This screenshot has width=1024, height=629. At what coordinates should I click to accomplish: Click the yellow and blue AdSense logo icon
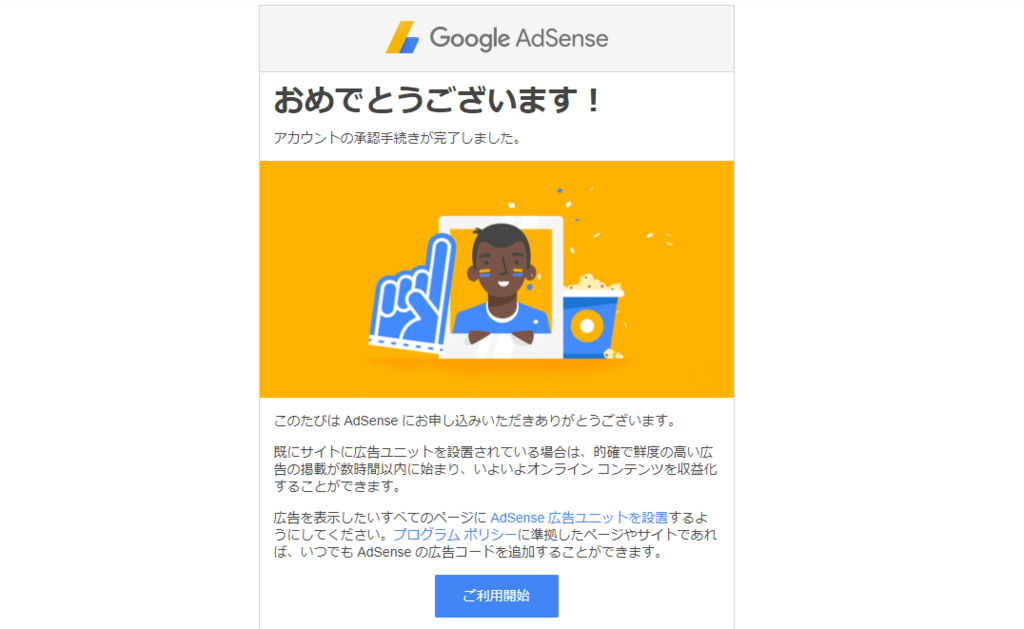point(402,37)
